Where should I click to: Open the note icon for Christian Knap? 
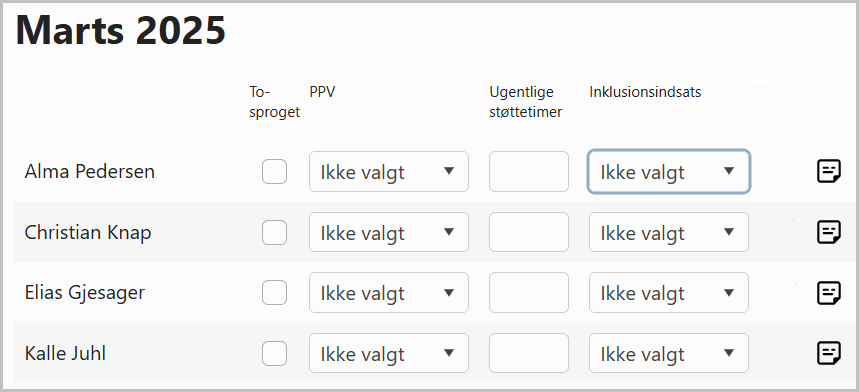coord(829,232)
